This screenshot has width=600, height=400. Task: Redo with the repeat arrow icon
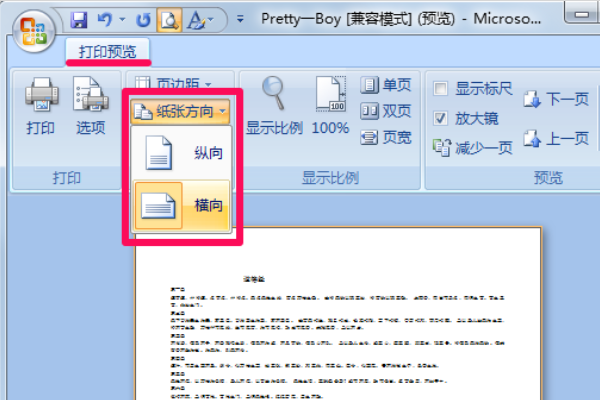pos(143,20)
